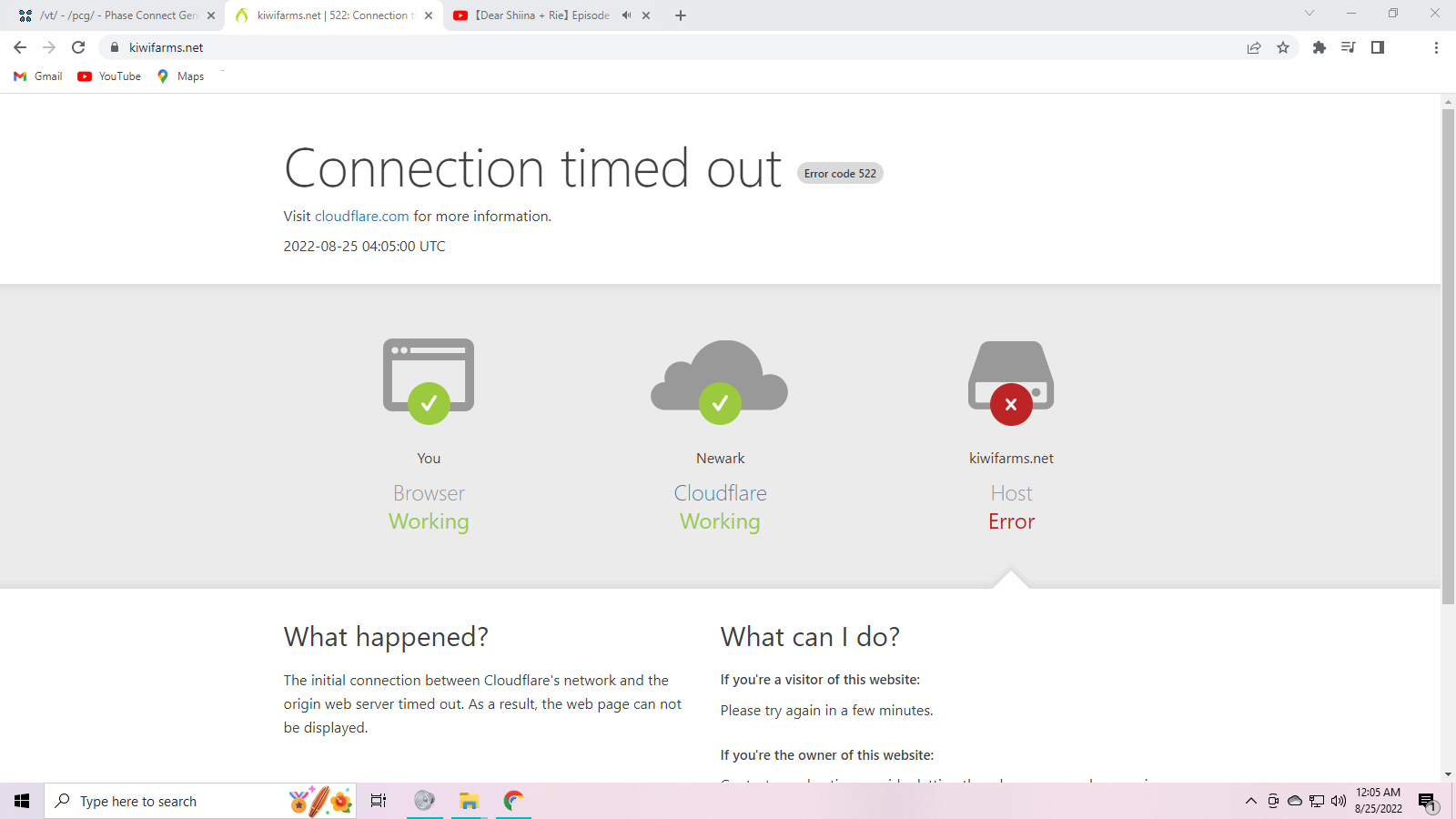Open the new tab plus button
The height and width of the screenshot is (819, 1456).
pos(681,15)
